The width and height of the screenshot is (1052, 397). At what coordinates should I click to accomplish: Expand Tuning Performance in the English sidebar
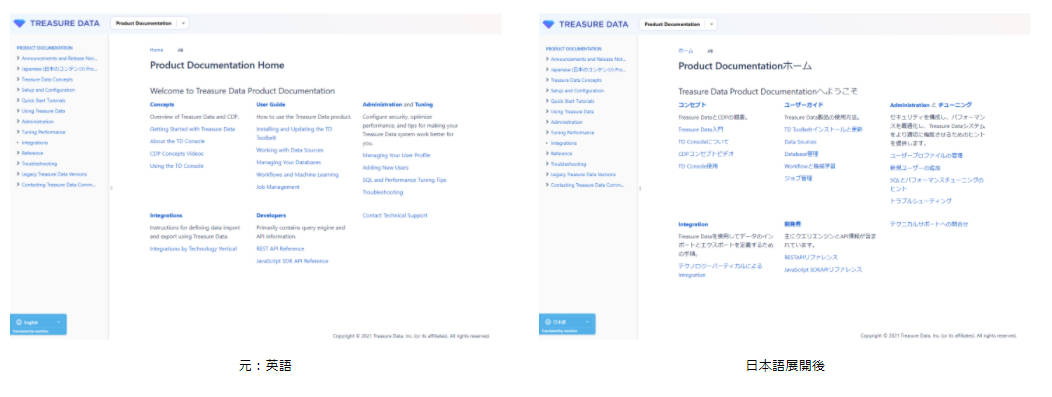[41, 132]
